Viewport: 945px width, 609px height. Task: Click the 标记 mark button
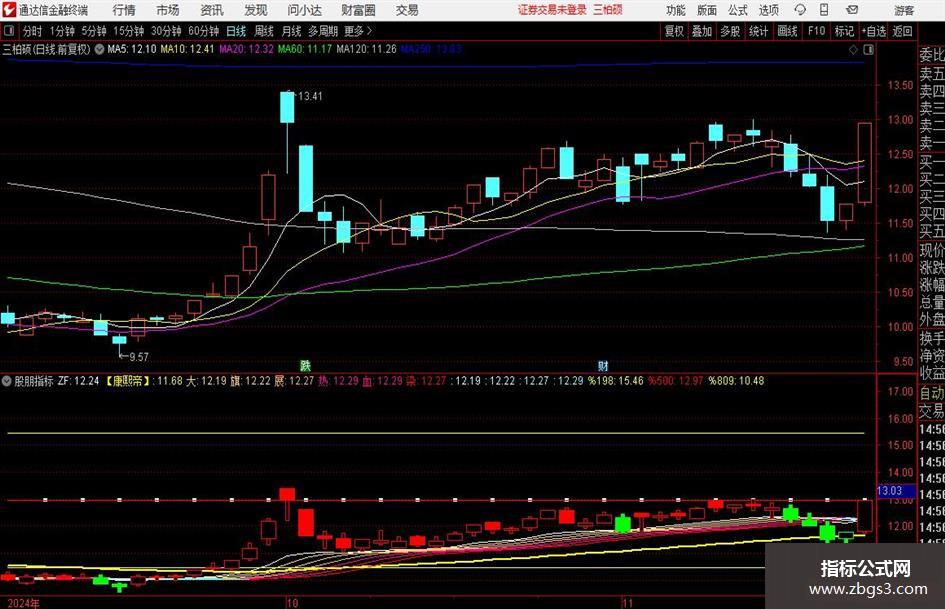tap(844, 31)
